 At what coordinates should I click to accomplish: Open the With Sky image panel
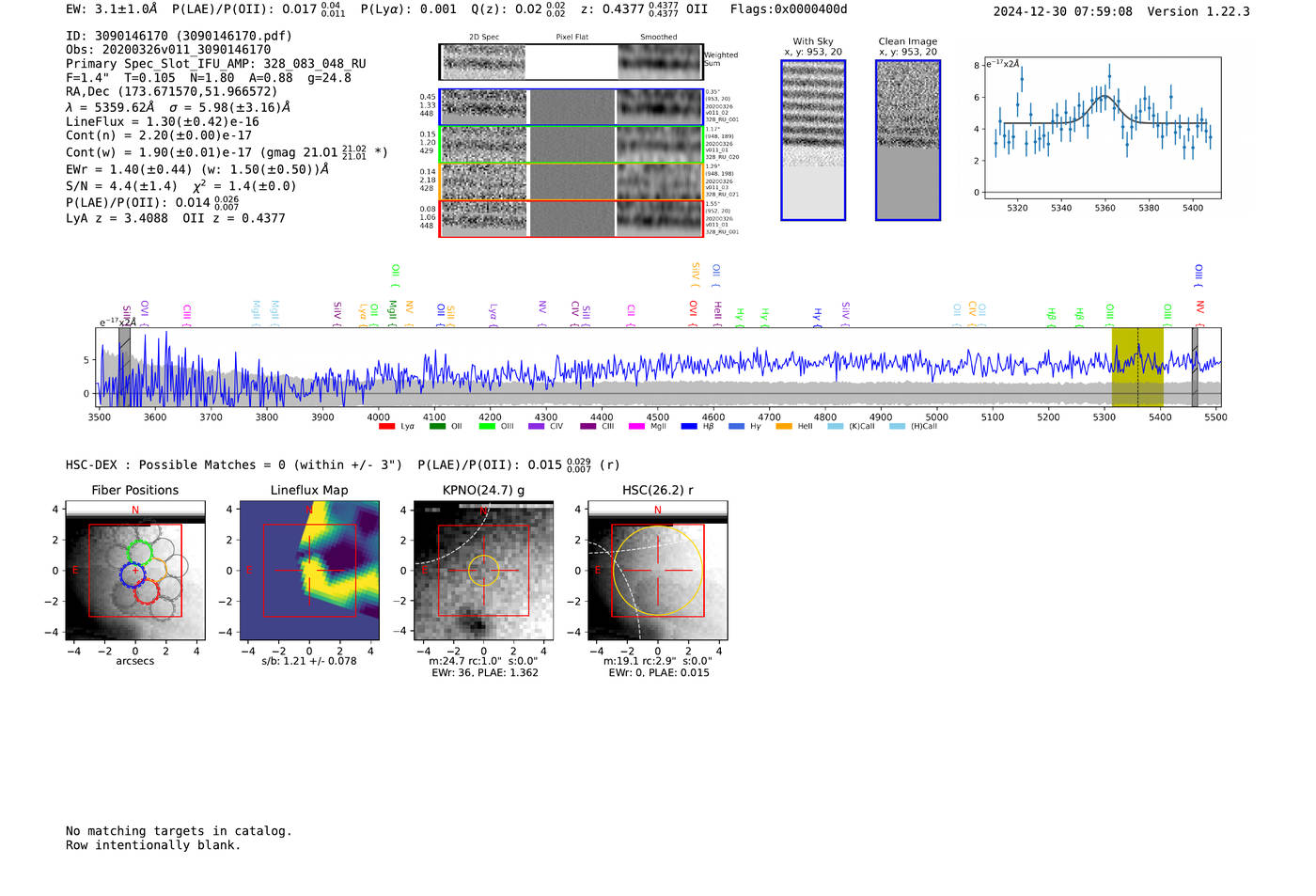[x=813, y=140]
